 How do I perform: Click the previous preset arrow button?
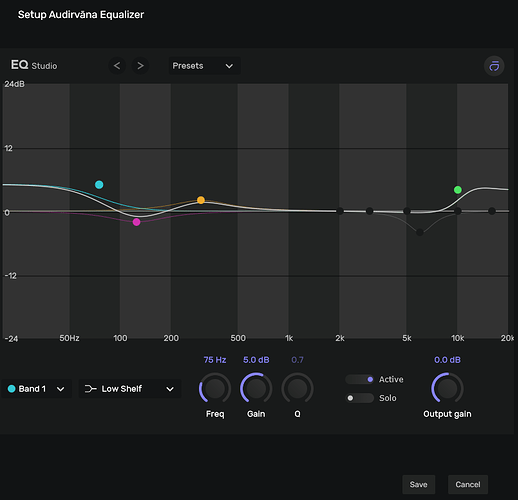click(x=117, y=66)
